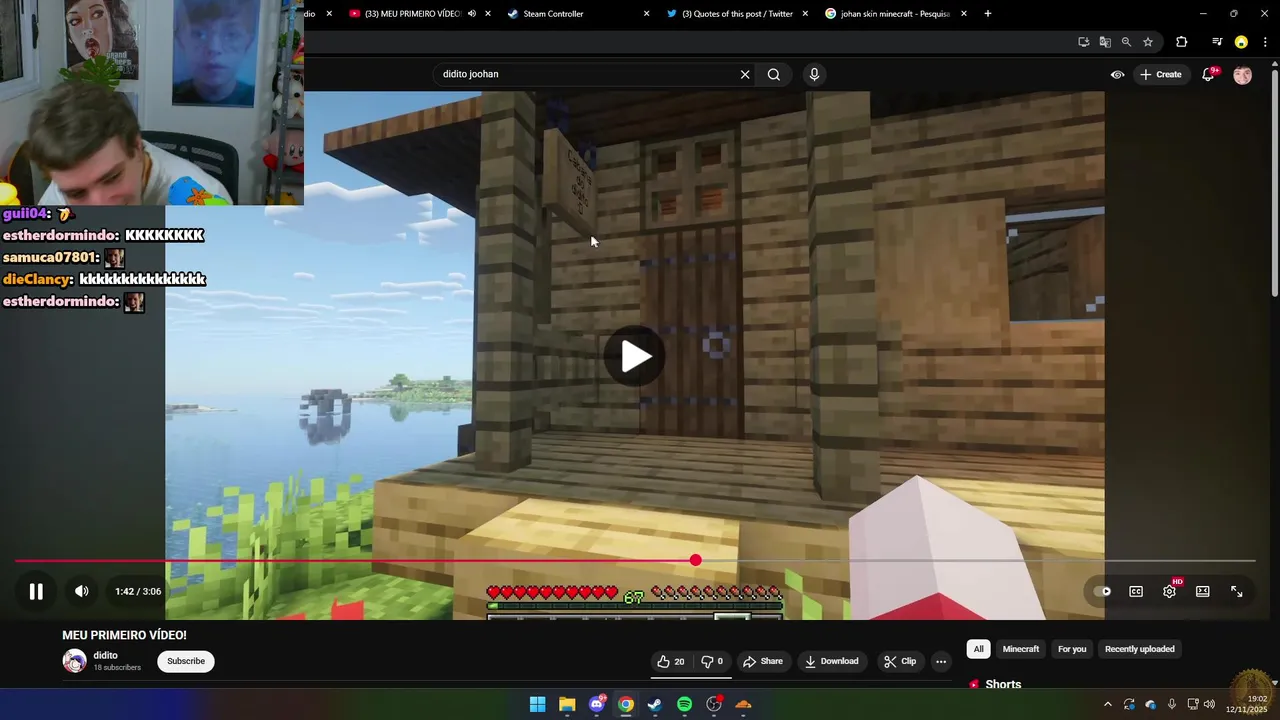
Task: Switch to Quotes of this post Twitter tab
Action: click(x=737, y=14)
